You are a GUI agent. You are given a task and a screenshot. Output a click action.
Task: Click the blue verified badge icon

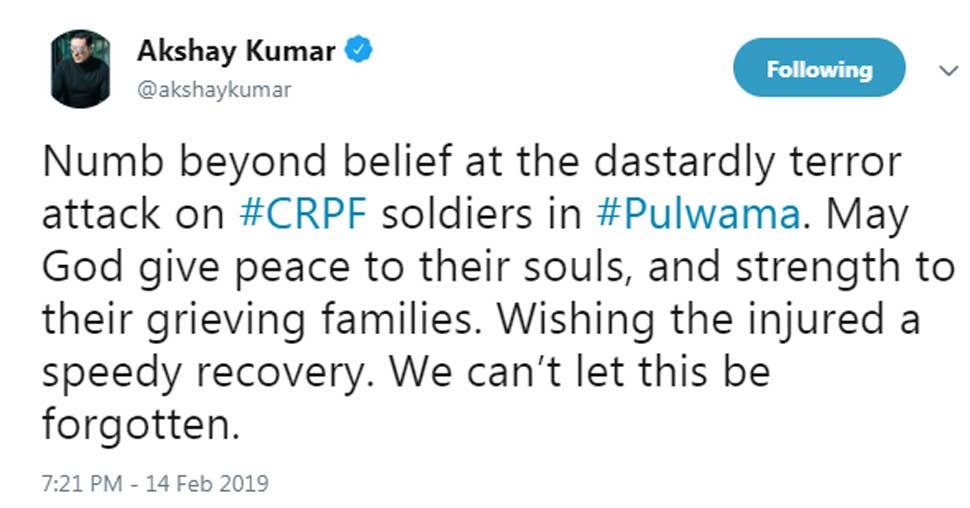(x=358, y=50)
